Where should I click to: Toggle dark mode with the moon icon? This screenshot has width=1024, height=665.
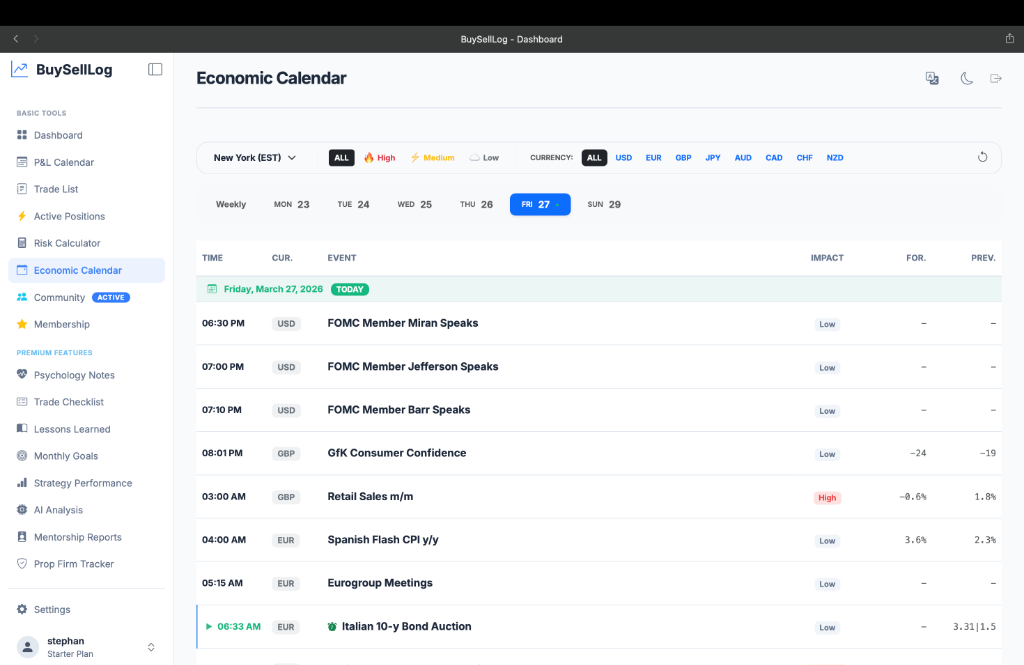[966, 78]
